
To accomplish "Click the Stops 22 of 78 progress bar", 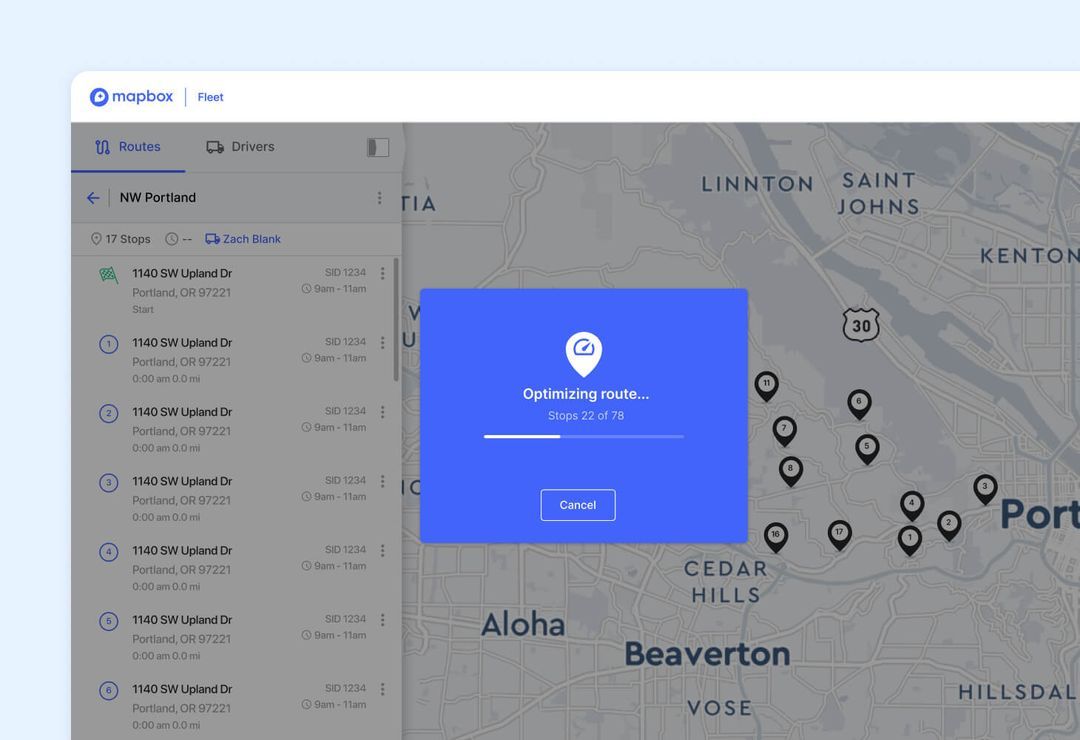I will (x=584, y=436).
